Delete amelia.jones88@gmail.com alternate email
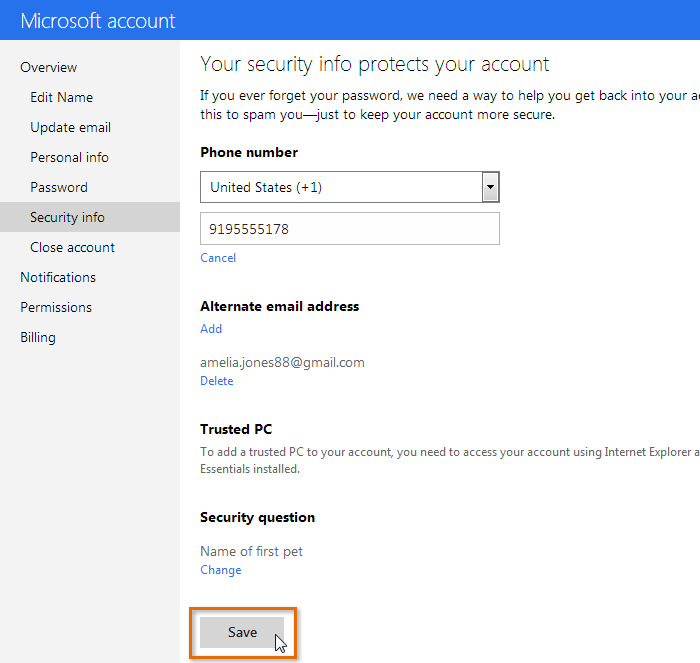This screenshot has width=700, height=663. tap(217, 381)
